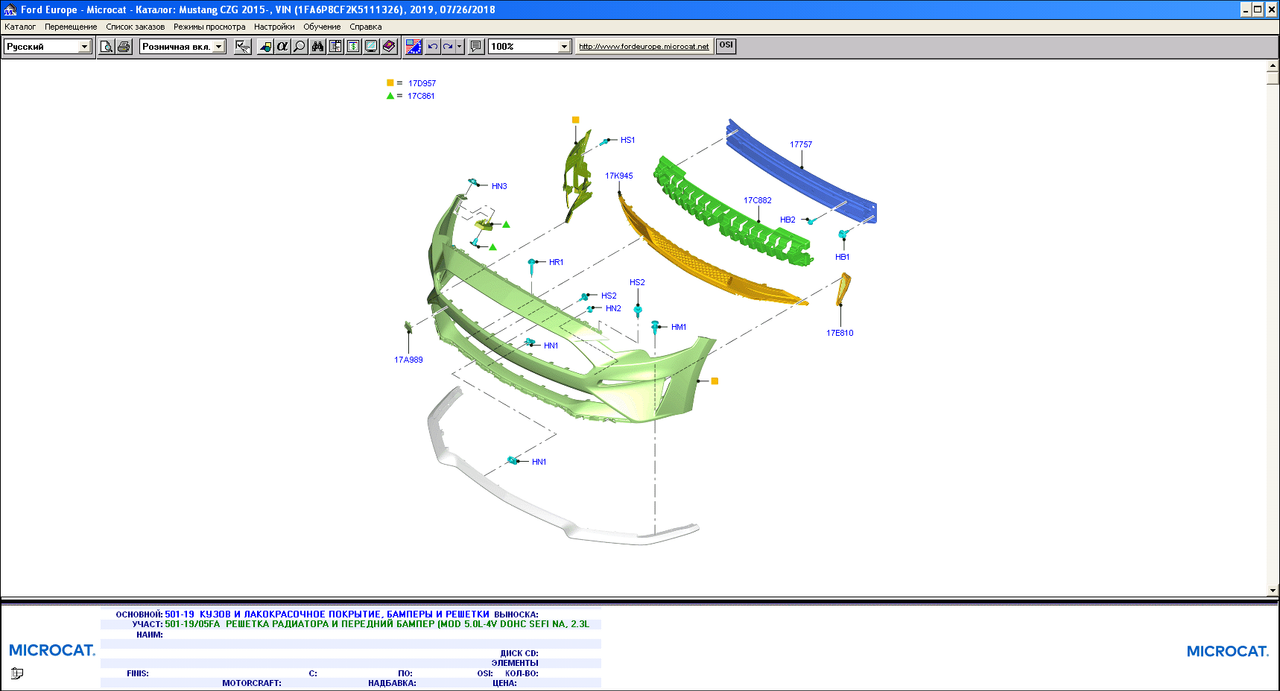This screenshot has height=691, width=1280.
Task: Click the Microcat app icon in title bar
Action: tap(9, 9)
